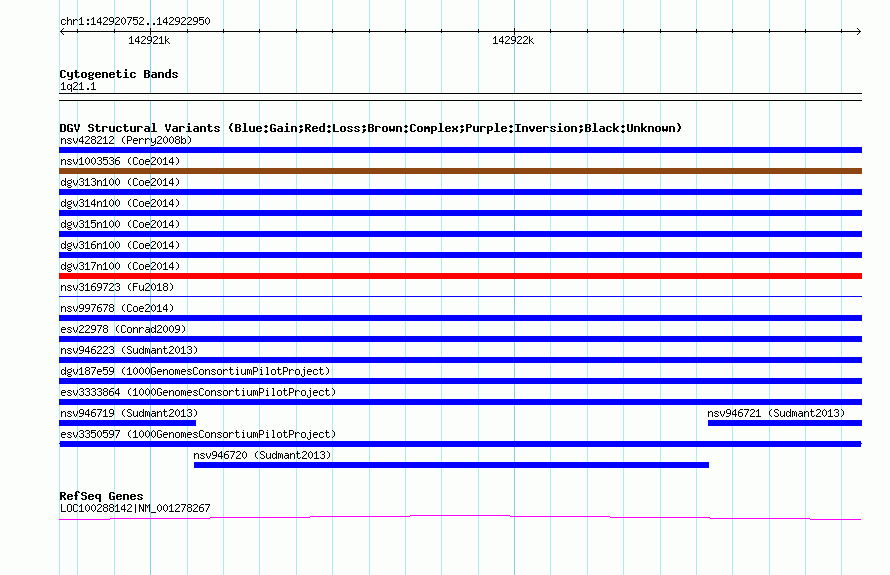Click the blue bar of dgv187e59
This screenshot has height=575, width=890.
pyautogui.click(x=460, y=381)
